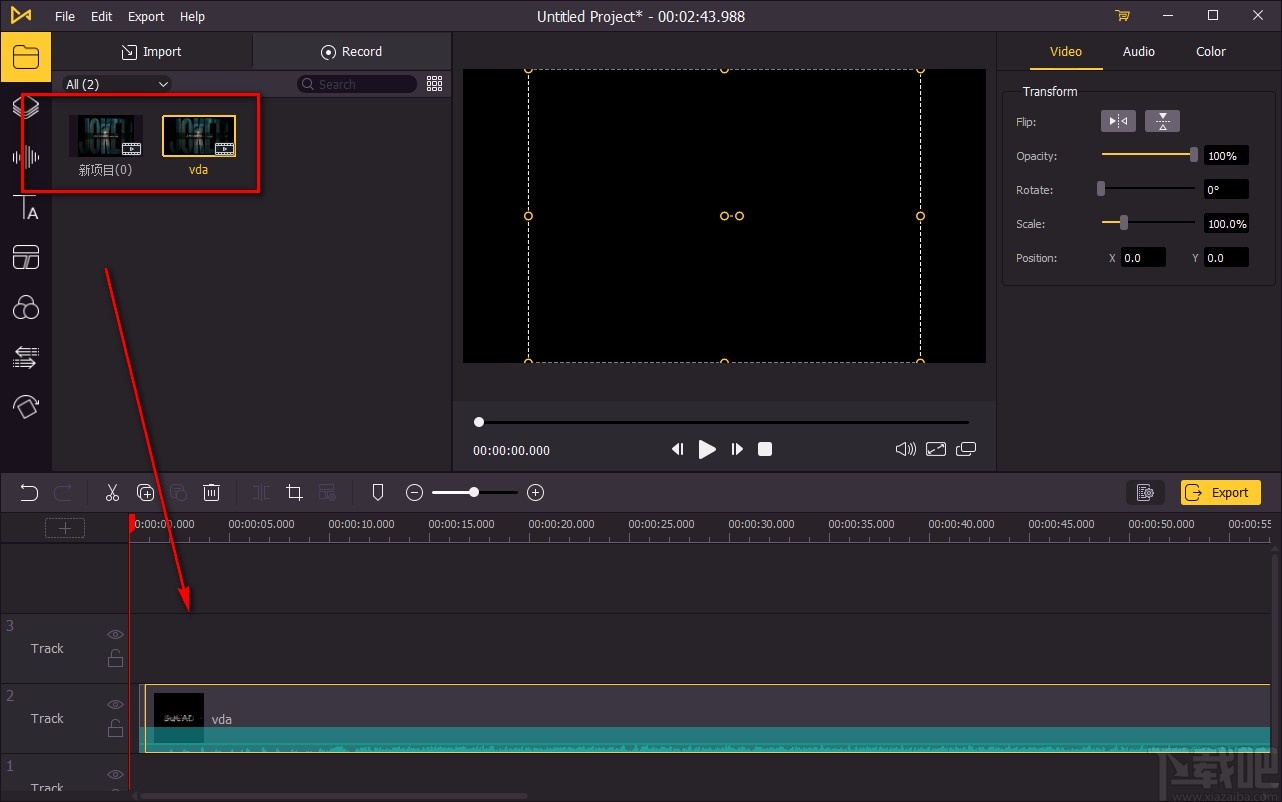
Task: Hide Track 3 with the eye icon
Action: point(115,634)
